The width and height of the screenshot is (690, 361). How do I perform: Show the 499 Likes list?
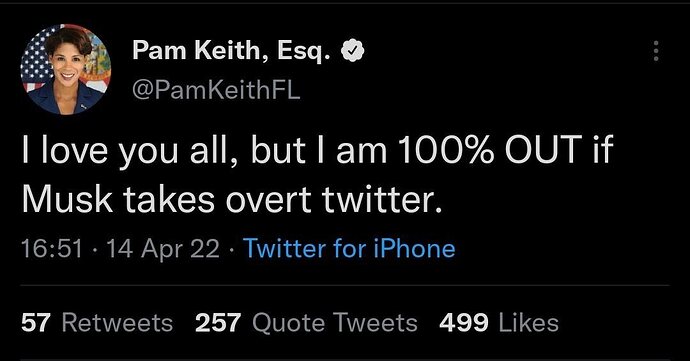click(x=499, y=323)
